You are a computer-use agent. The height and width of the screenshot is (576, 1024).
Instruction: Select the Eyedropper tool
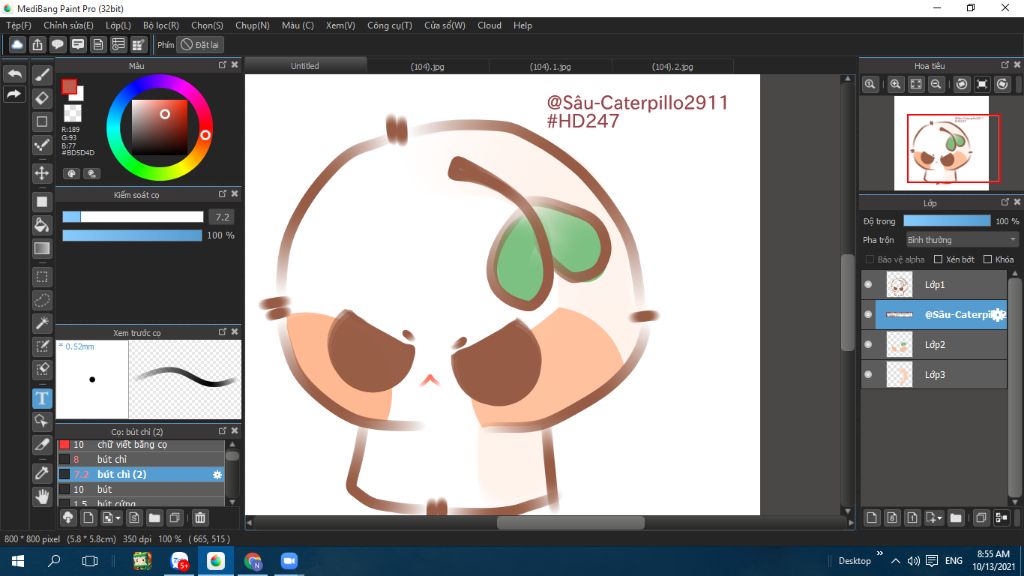pyautogui.click(x=42, y=473)
